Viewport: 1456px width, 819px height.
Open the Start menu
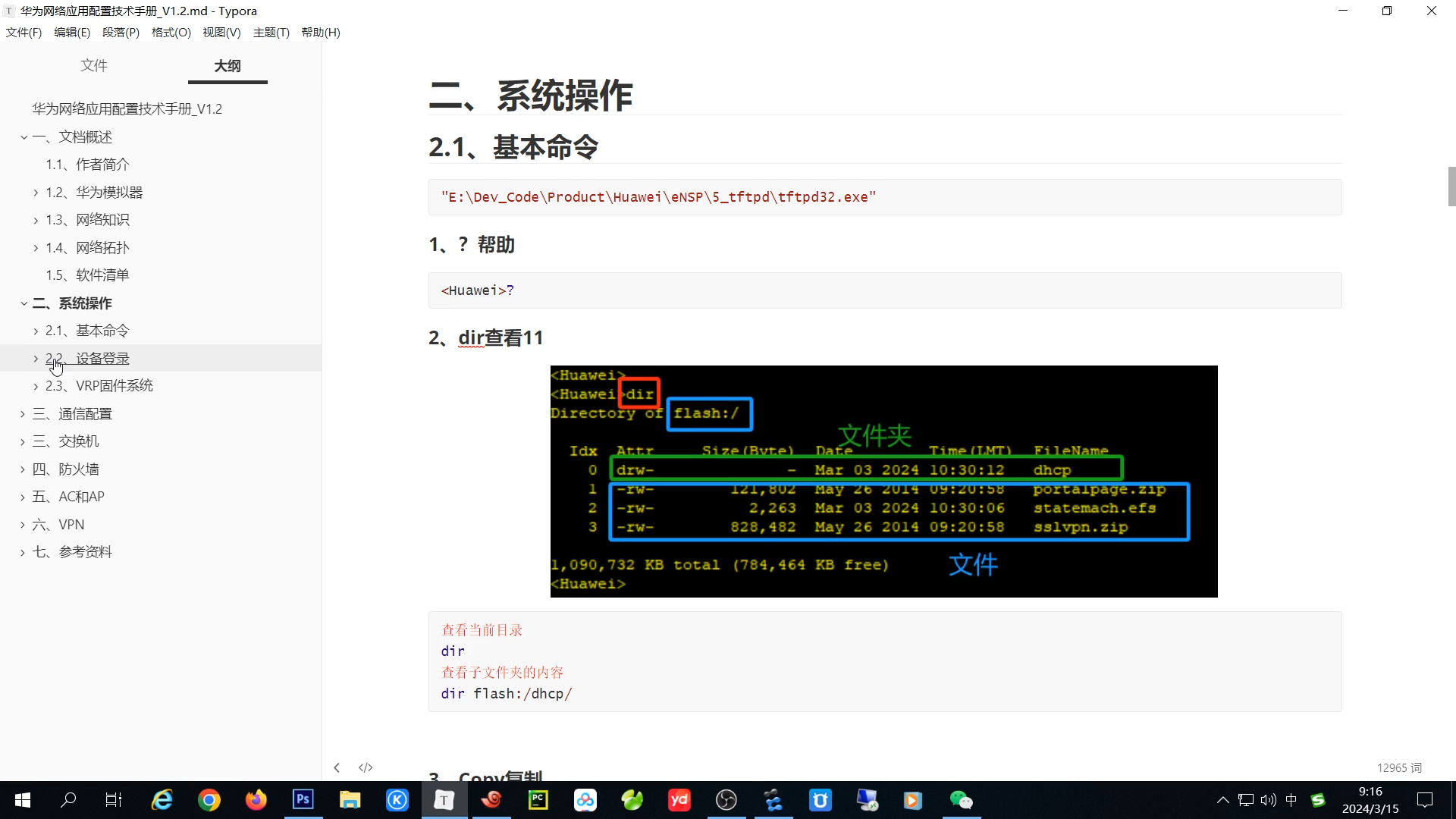click(x=22, y=800)
